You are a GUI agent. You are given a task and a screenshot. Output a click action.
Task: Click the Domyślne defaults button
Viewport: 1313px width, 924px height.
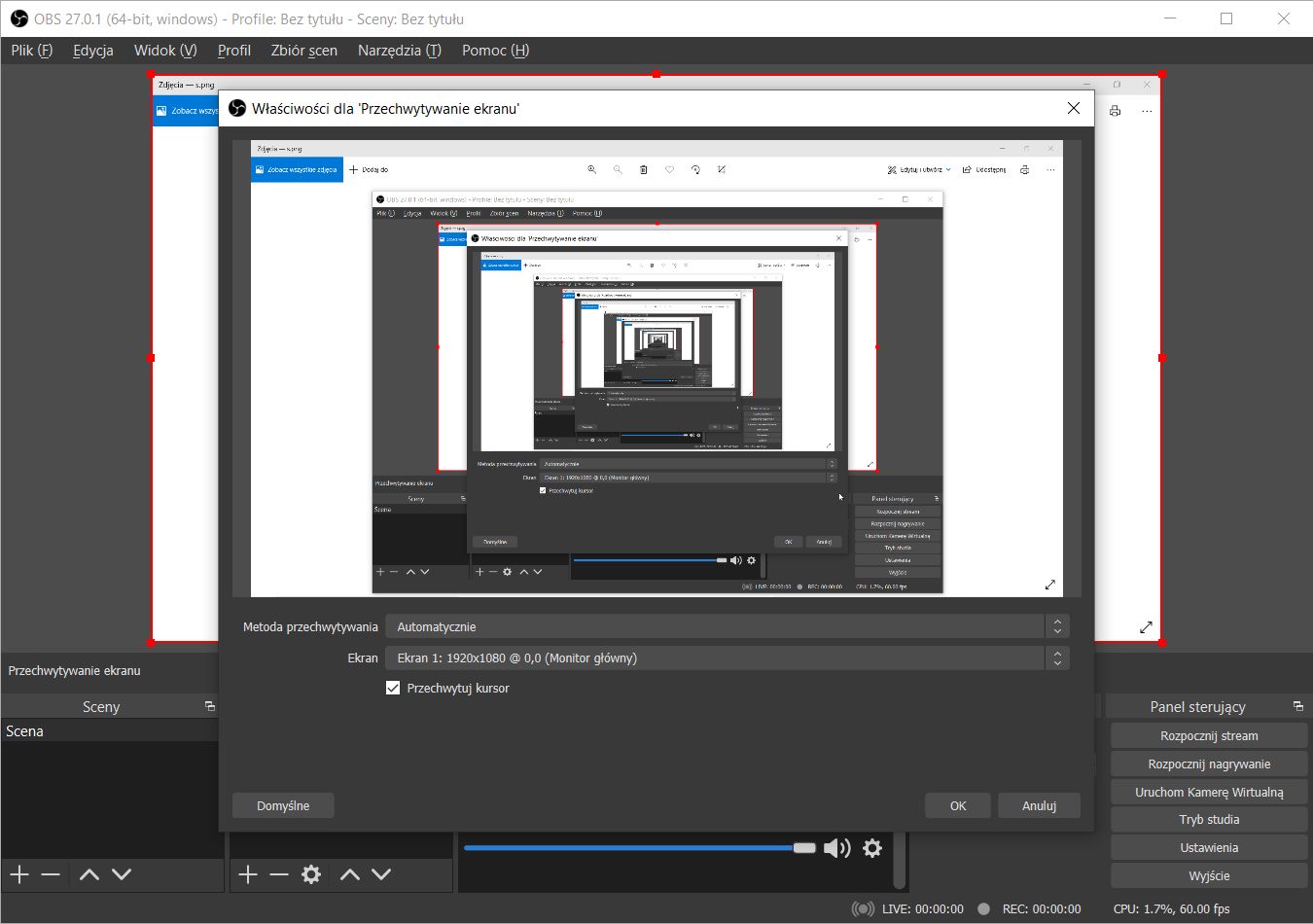tap(283, 805)
